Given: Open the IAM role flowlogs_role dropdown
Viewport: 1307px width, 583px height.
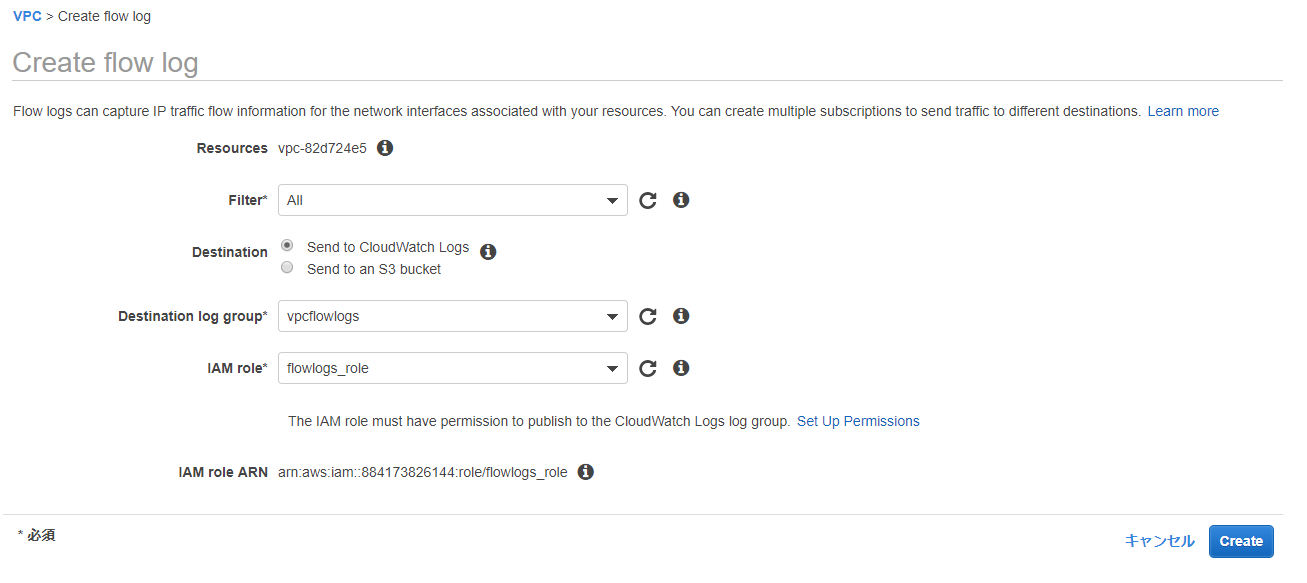Looking at the screenshot, I should pyautogui.click(x=452, y=368).
